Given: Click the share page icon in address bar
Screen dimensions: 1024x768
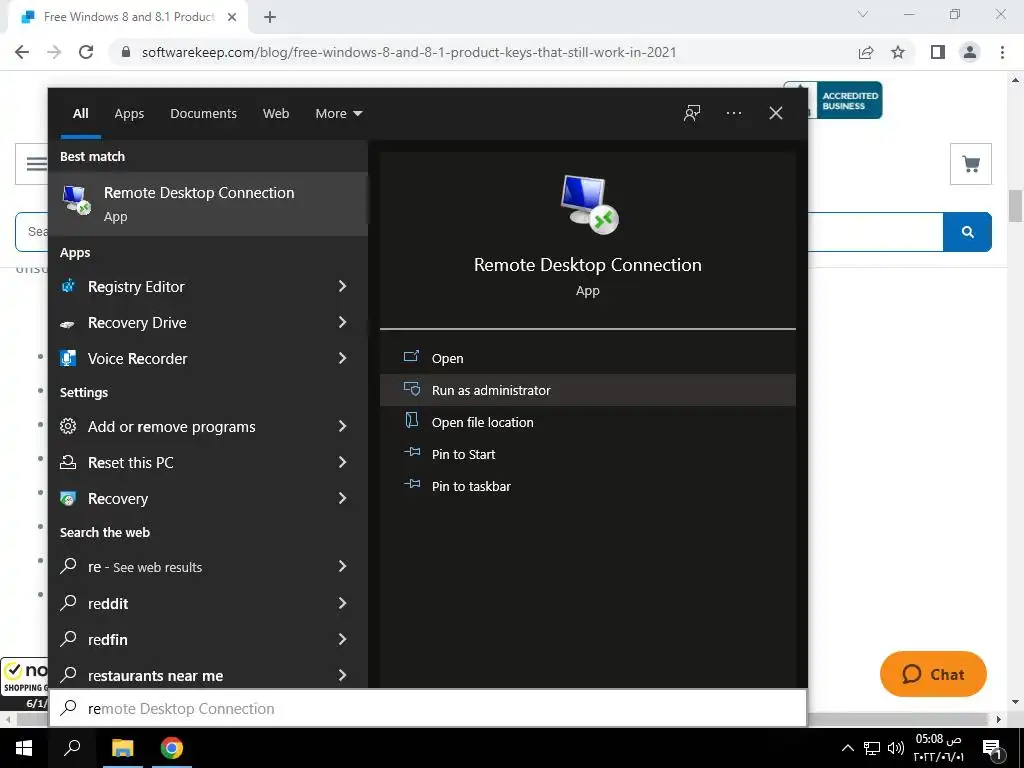Looking at the screenshot, I should tap(866, 52).
